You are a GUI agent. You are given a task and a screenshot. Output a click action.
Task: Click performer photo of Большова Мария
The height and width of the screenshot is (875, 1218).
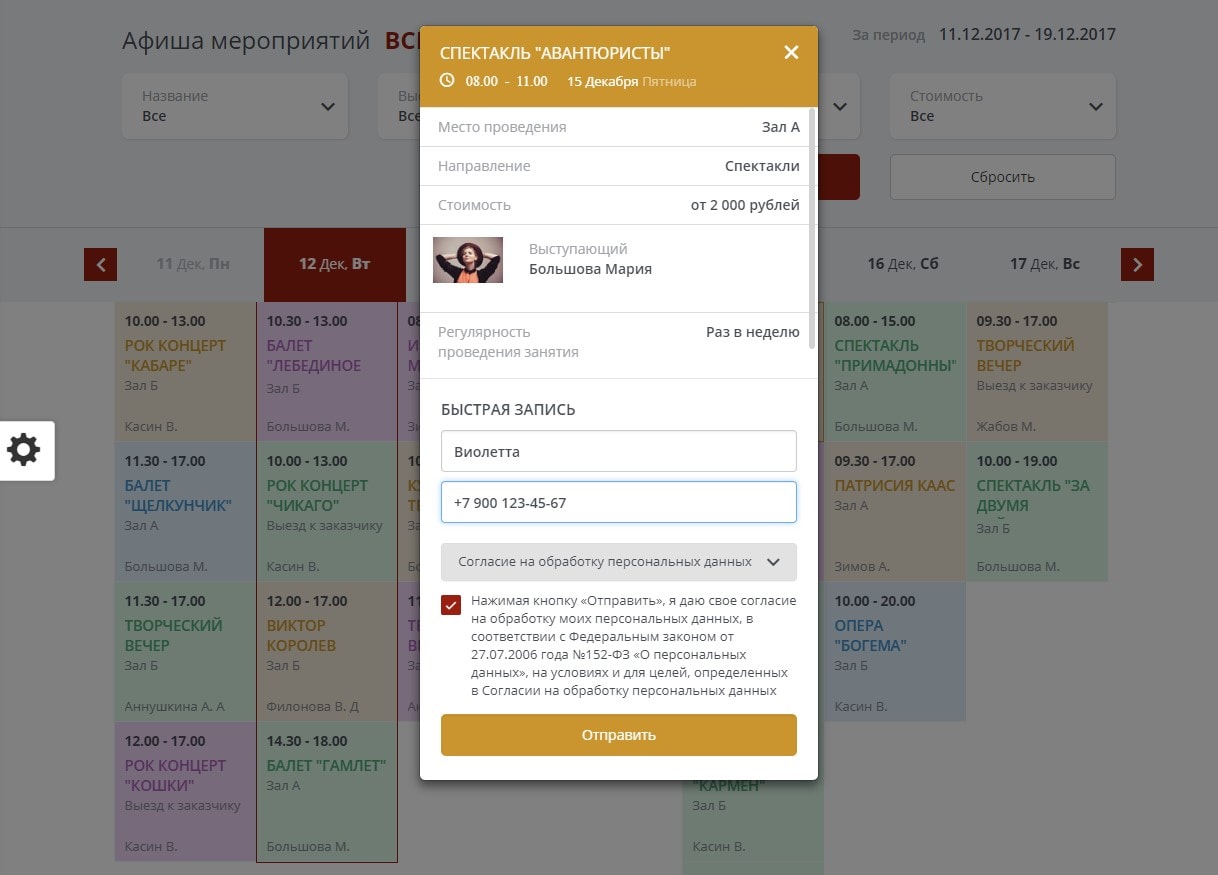(x=467, y=260)
